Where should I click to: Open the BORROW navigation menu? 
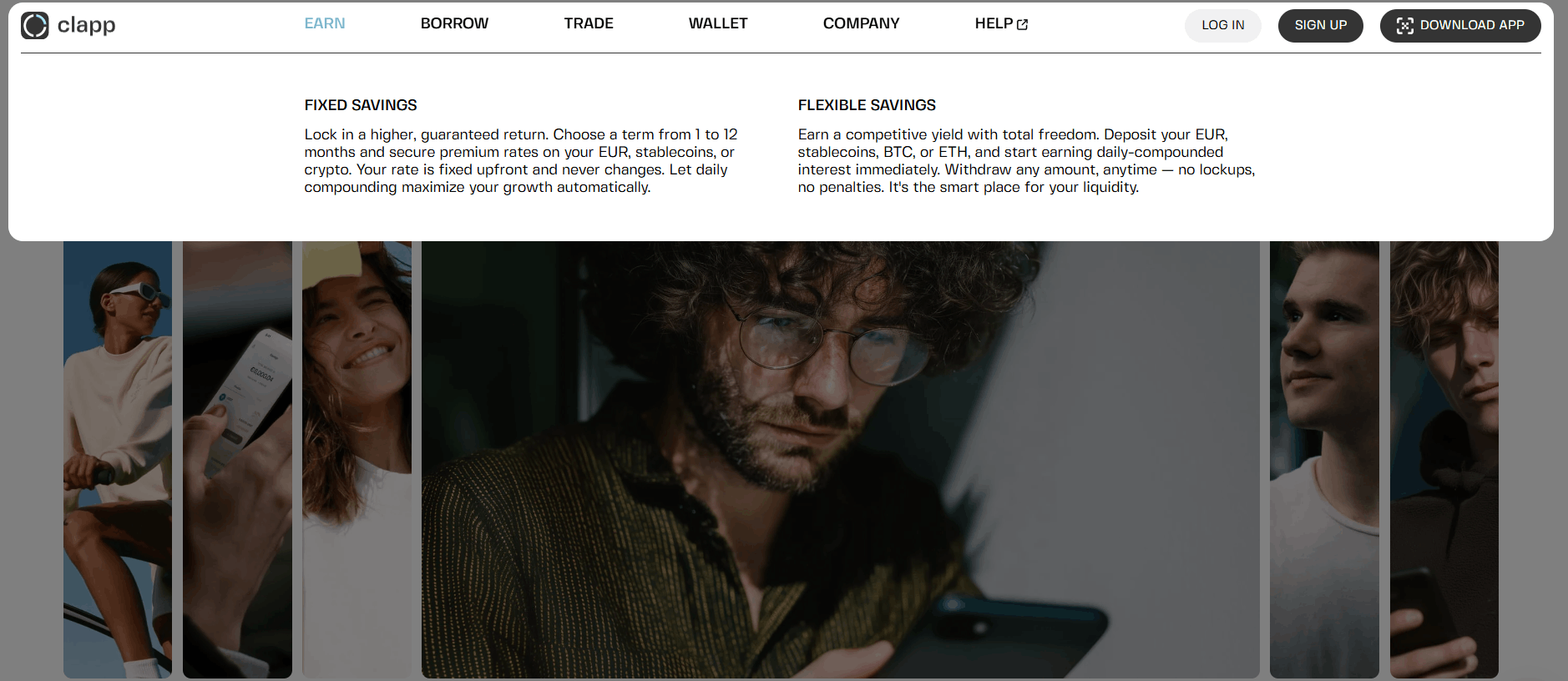(454, 23)
